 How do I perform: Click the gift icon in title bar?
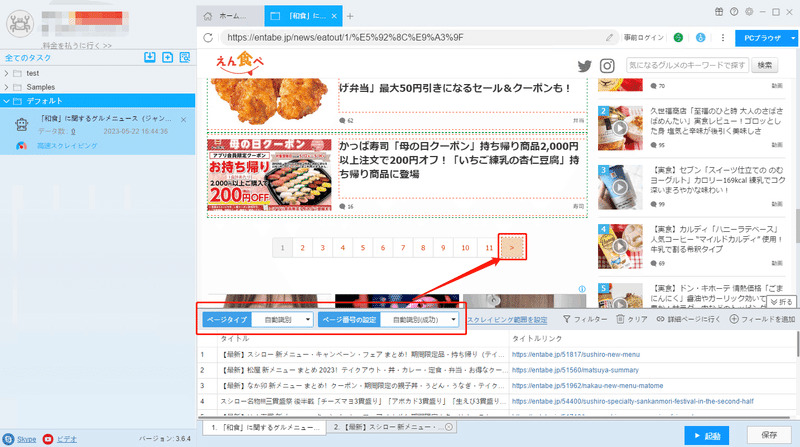point(718,12)
